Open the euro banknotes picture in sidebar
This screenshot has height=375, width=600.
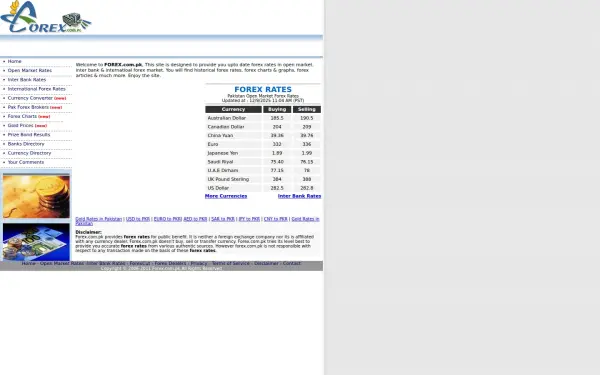click(x=36, y=242)
